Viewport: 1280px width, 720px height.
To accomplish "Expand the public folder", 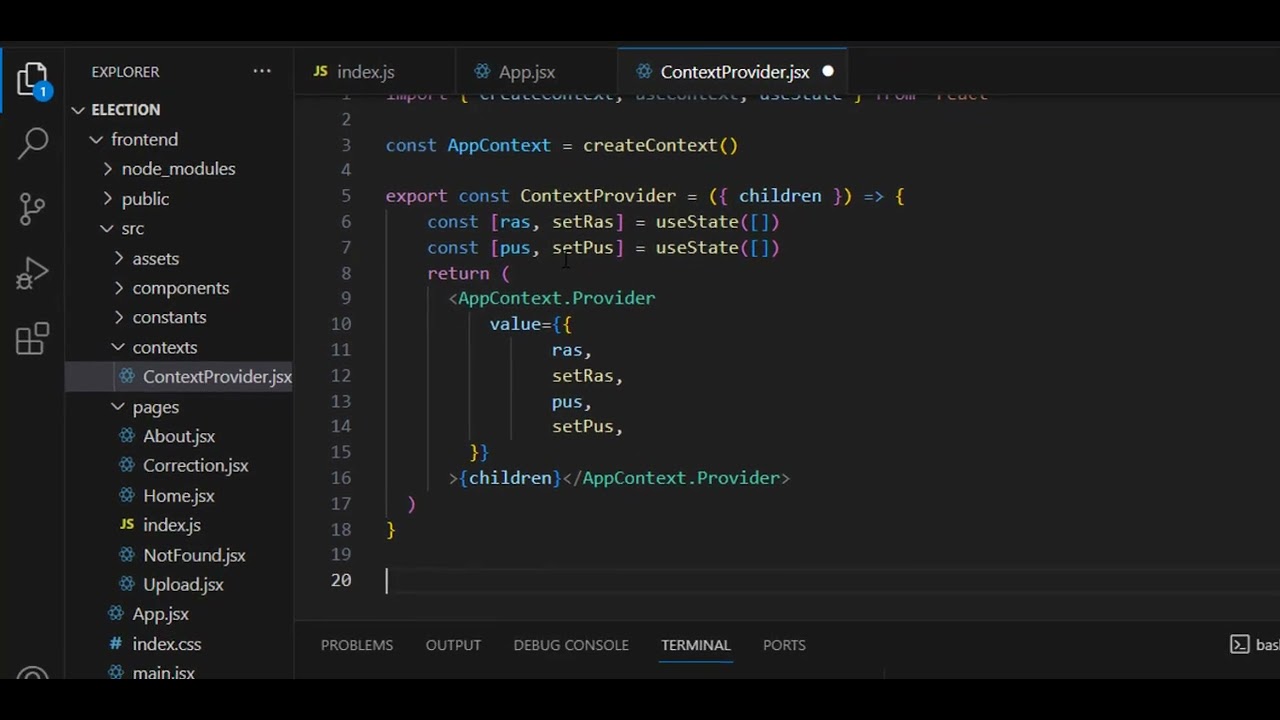I will click(108, 199).
